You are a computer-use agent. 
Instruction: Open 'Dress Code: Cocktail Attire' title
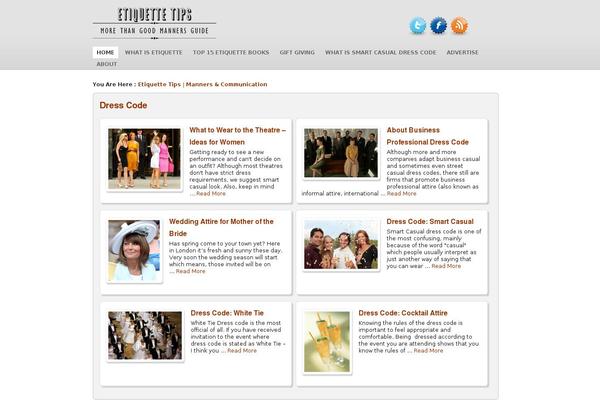click(x=403, y=313)
